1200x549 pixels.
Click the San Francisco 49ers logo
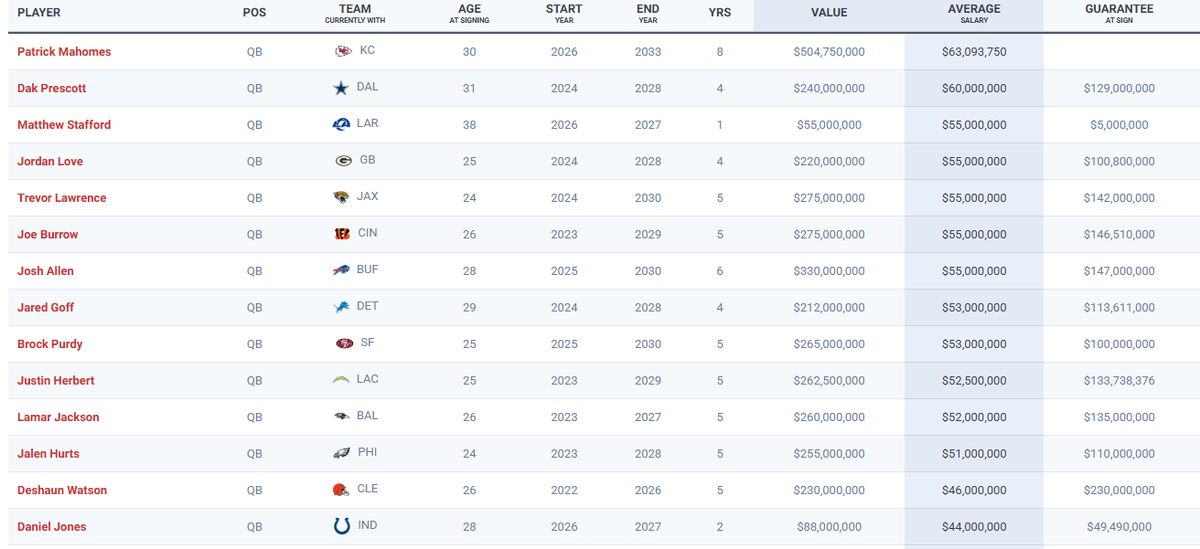coord(344,343)
